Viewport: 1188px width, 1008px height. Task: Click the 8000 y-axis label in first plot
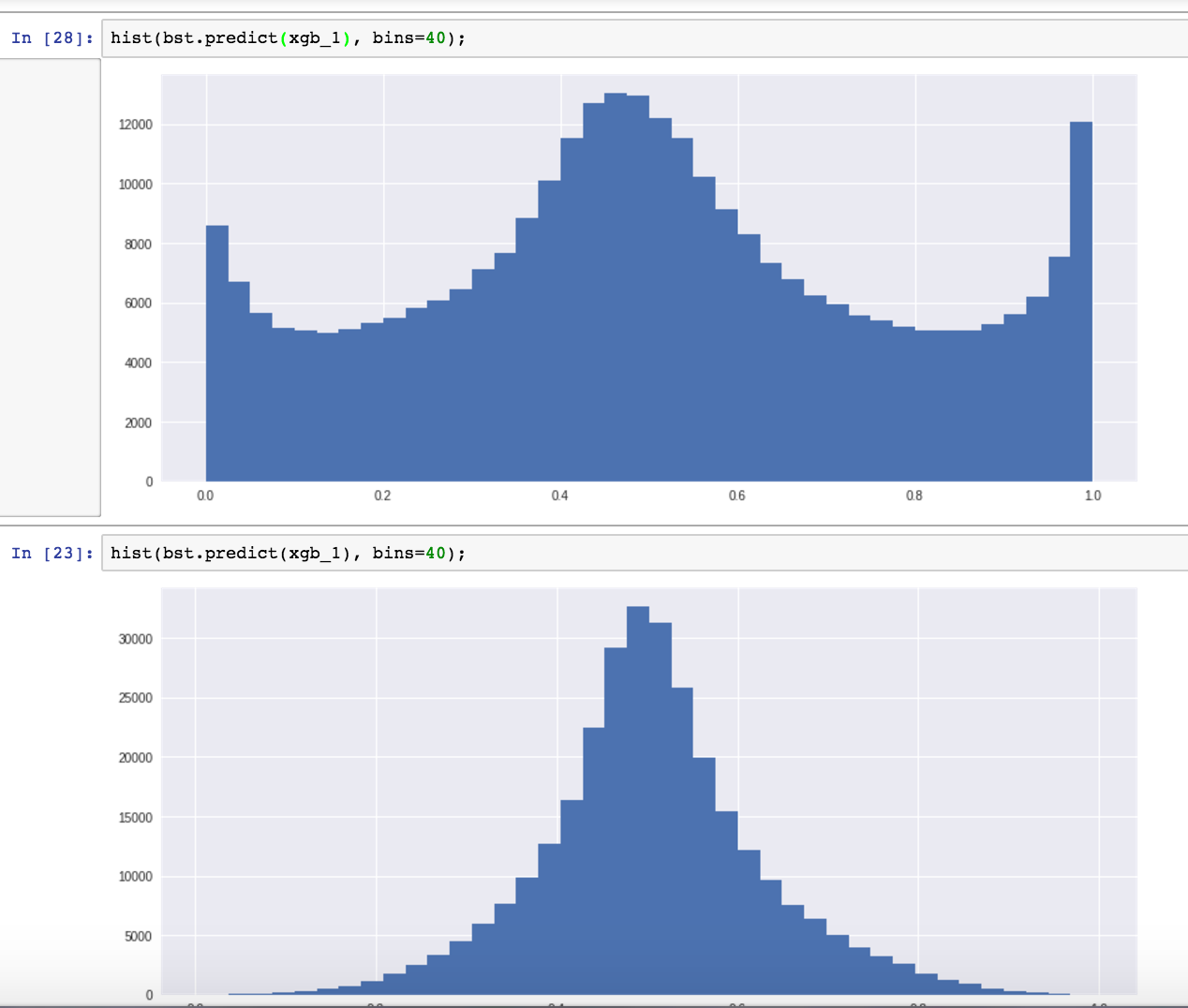[x=138, y=245]
